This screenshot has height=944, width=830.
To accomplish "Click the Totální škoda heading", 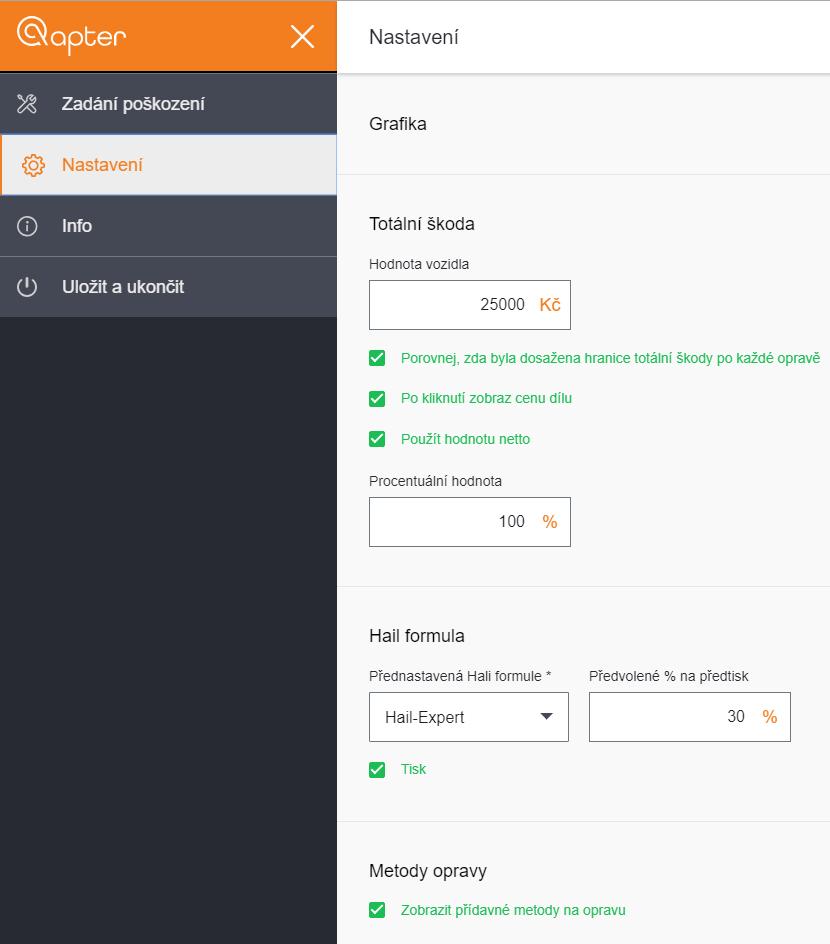I will click(x=422, y=224).
